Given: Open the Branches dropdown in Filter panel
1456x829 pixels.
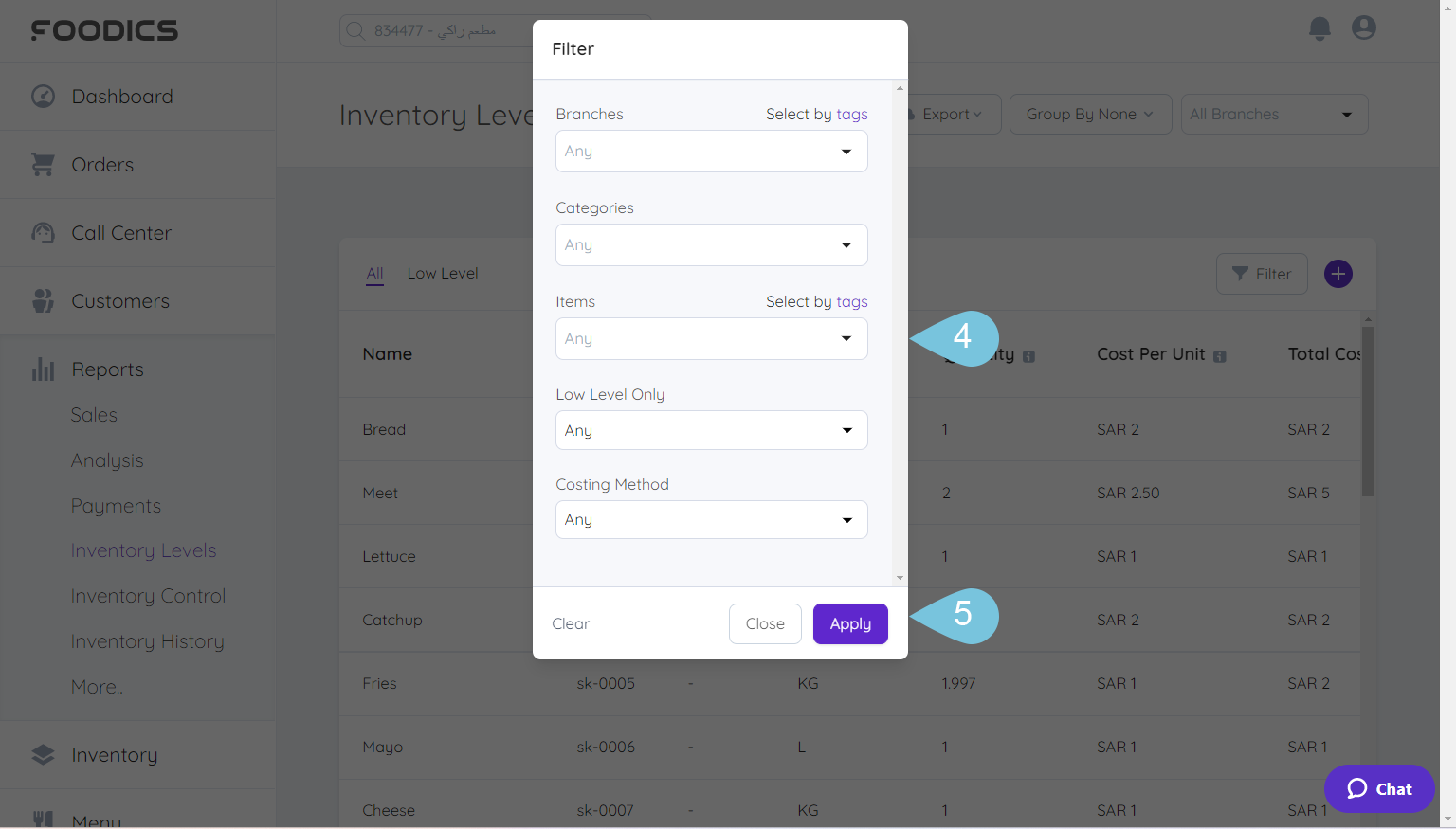Looking at the screenshot, I should tap(711, 151).
